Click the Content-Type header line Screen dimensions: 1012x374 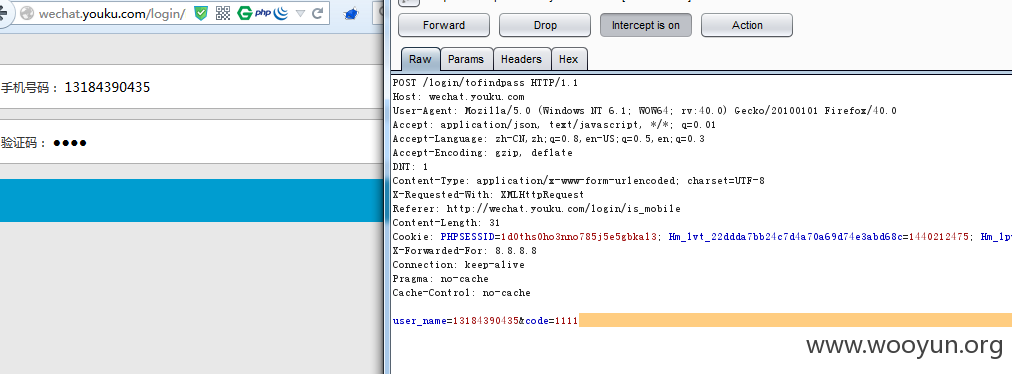pos(578,181)
